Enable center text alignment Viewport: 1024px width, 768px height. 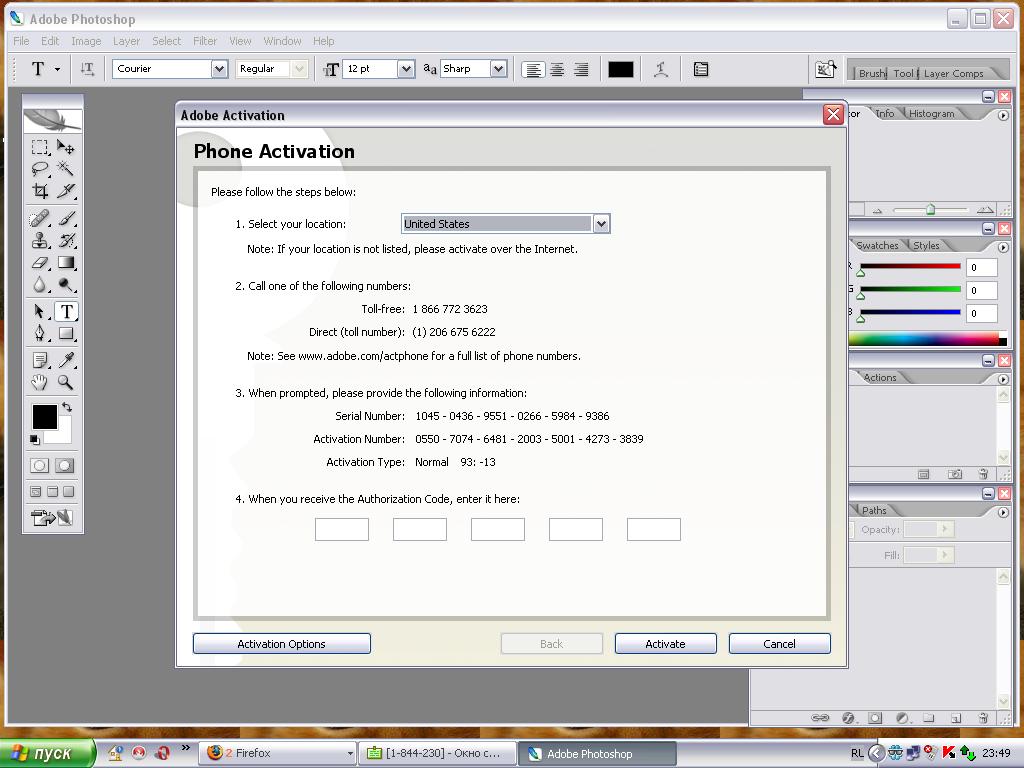[557, 69]
